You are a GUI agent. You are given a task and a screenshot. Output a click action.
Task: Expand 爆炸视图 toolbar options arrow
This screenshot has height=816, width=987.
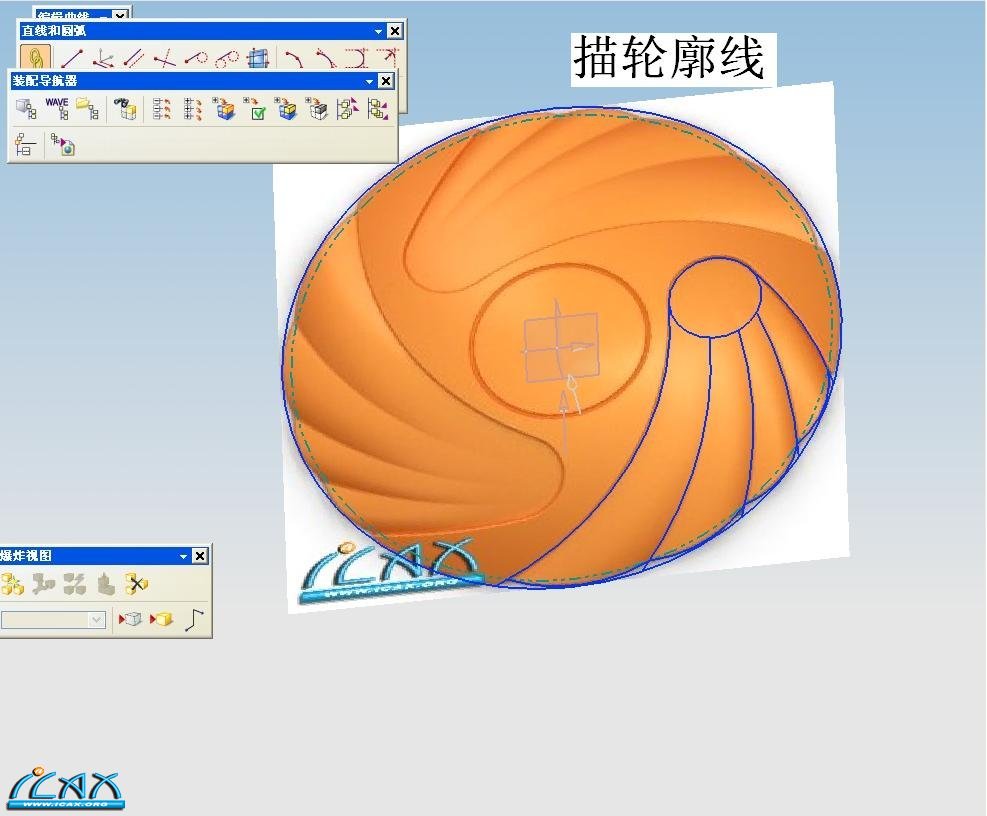pyautogui.click(x=184, y=556)
